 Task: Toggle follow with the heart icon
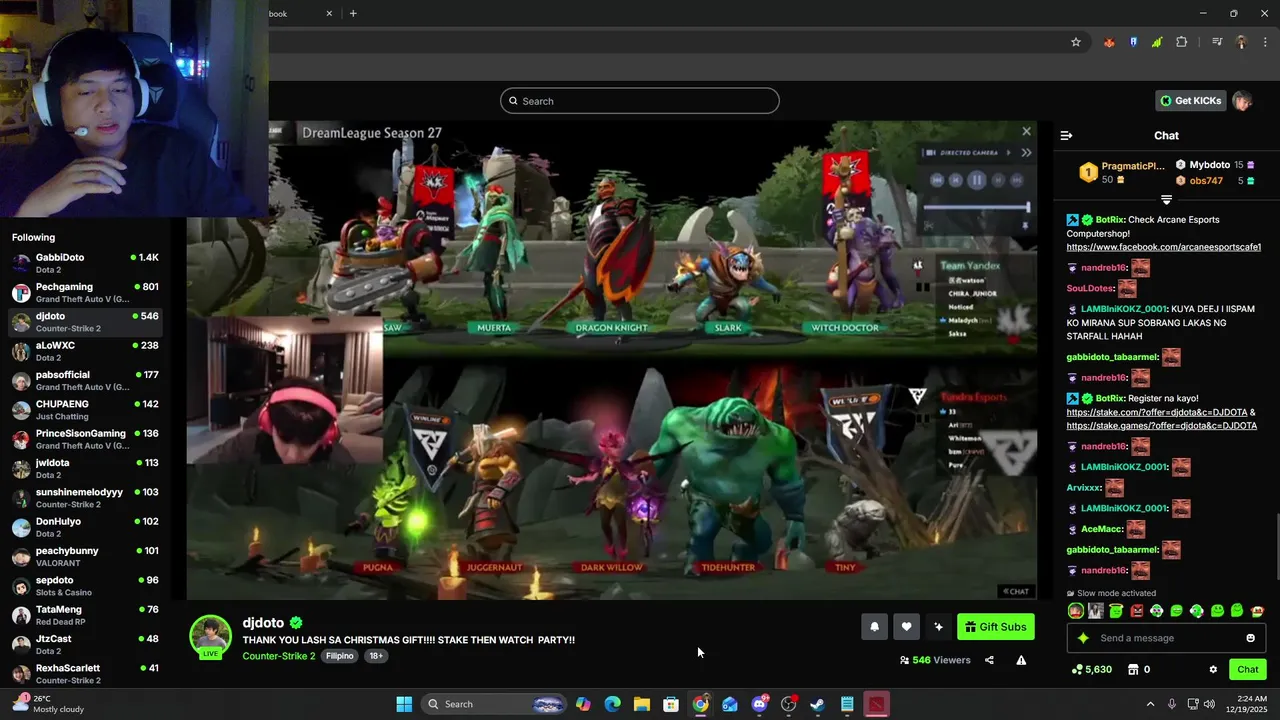click(x=906, y=627)
